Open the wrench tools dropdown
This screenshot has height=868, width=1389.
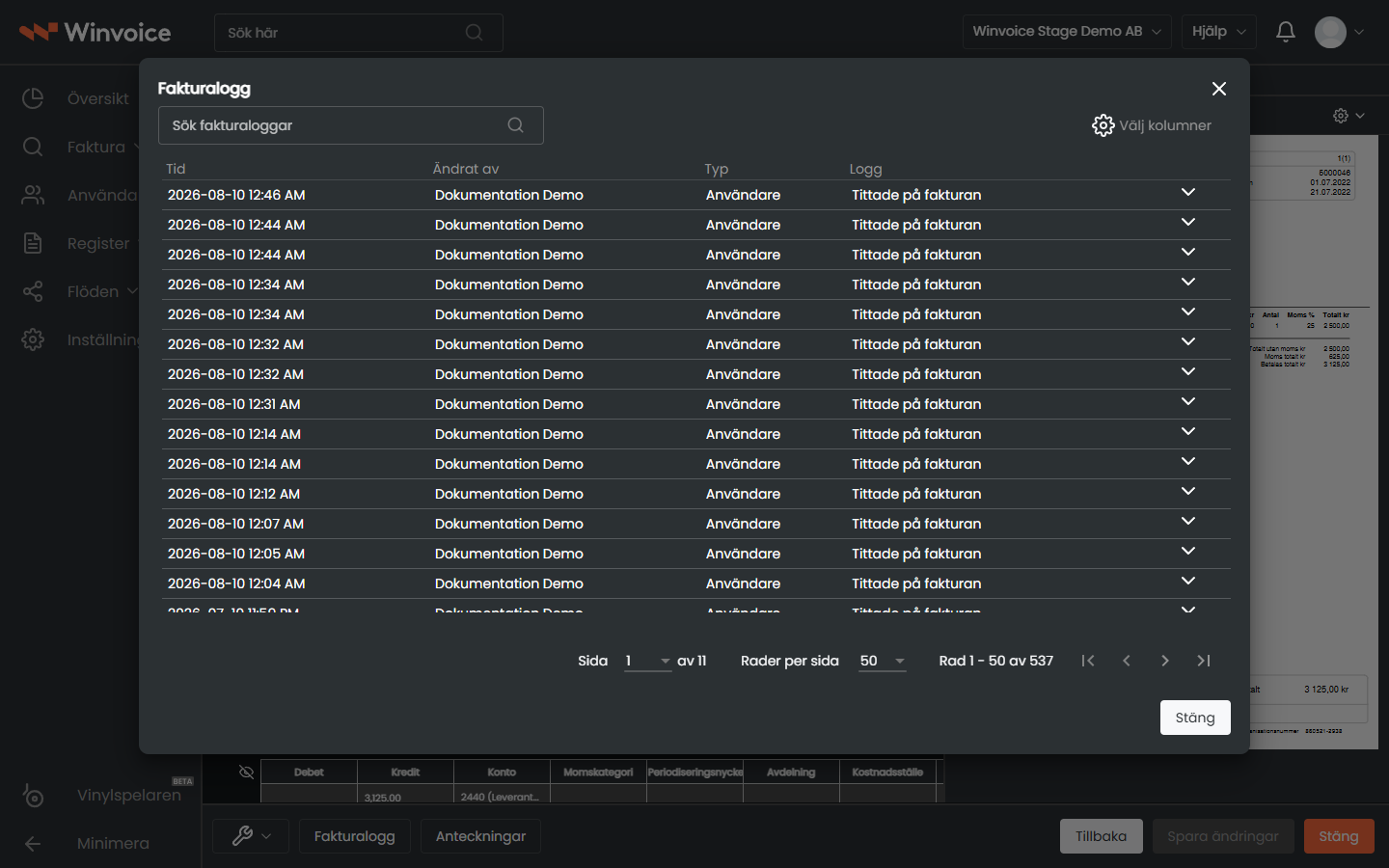click(x=252, y=836)
